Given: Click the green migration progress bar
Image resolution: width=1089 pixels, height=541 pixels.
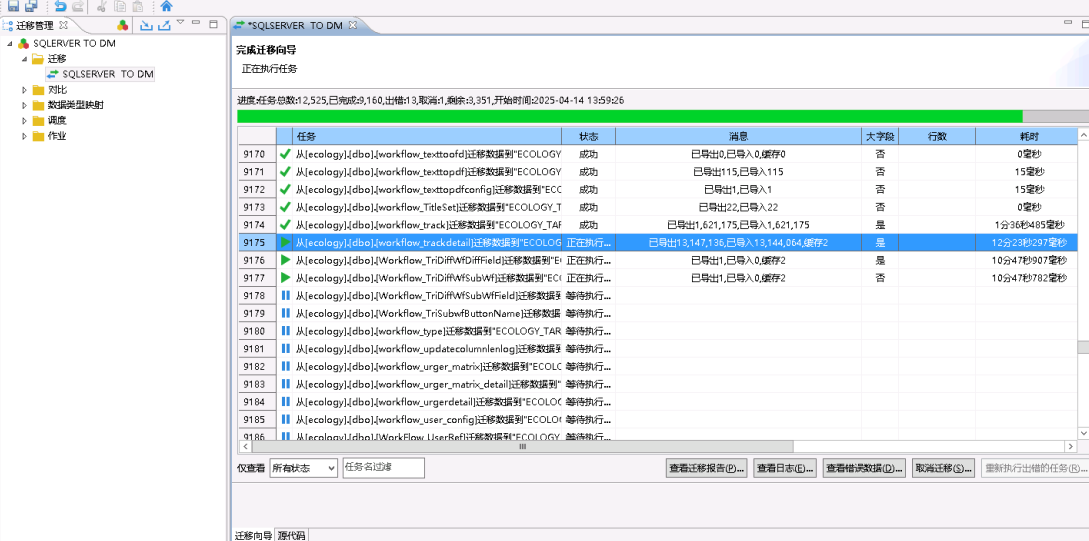Looking at the screenshot, I should pyautogui.click(x=629, y=116).
